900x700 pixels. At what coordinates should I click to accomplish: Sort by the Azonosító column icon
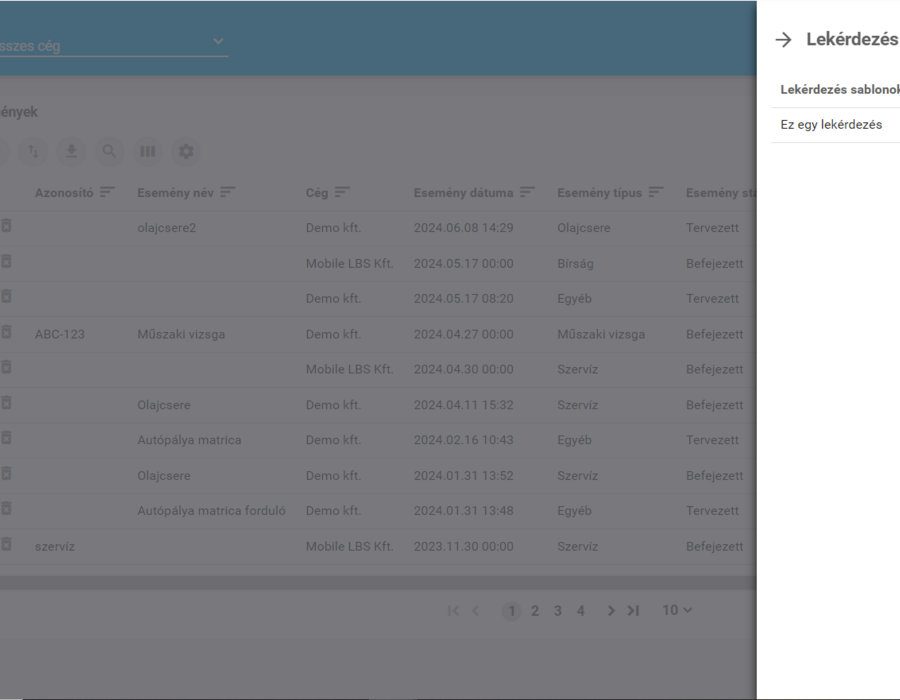[x=107, y=192]
